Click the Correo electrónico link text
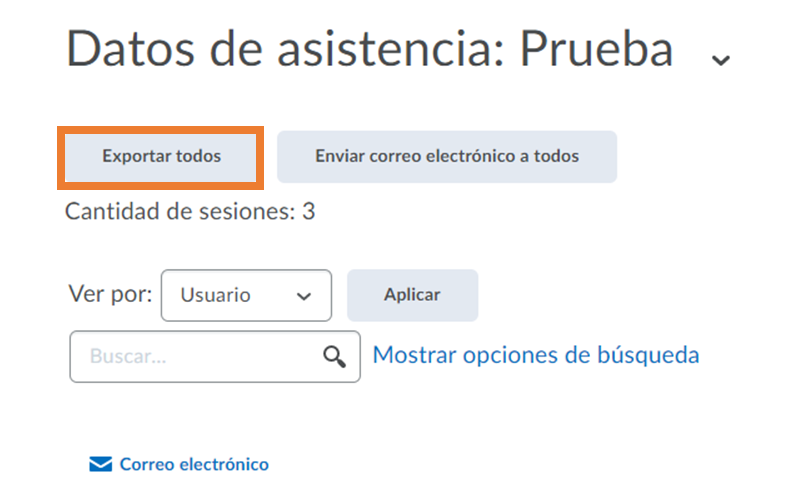Image resolution: width=795 pixels, height=498 pixels. 194,464
